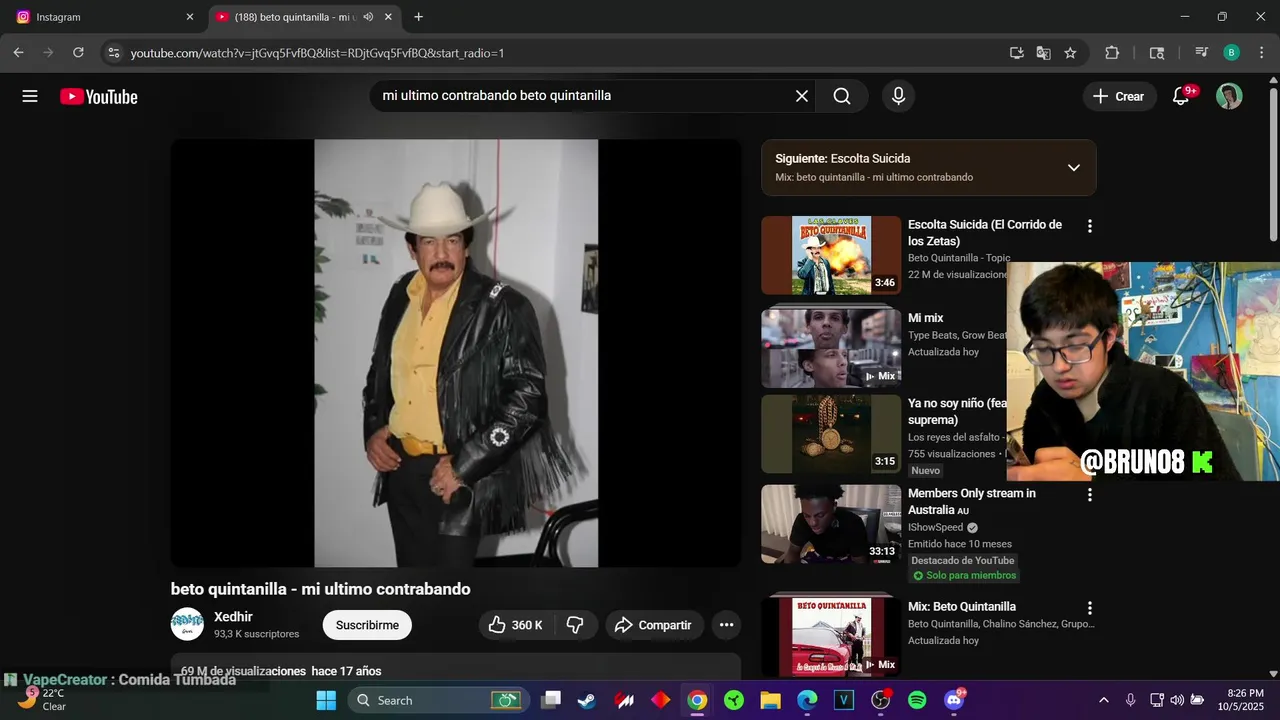Show hidden system tray icons
Viewport: 1280px width, 720px height.
(1104, 700)
